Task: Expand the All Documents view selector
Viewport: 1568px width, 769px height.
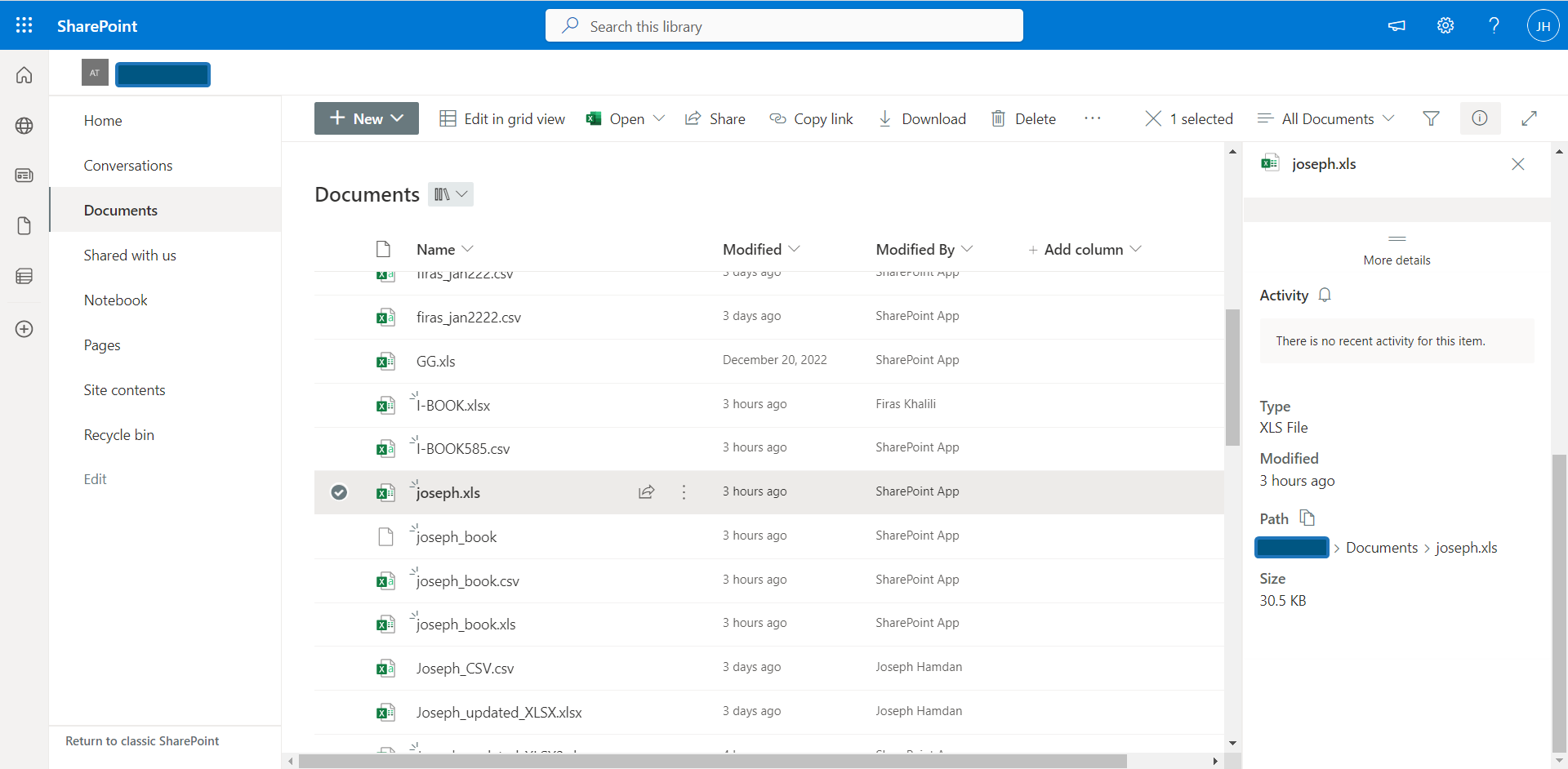Action: tap(1325, 118)
